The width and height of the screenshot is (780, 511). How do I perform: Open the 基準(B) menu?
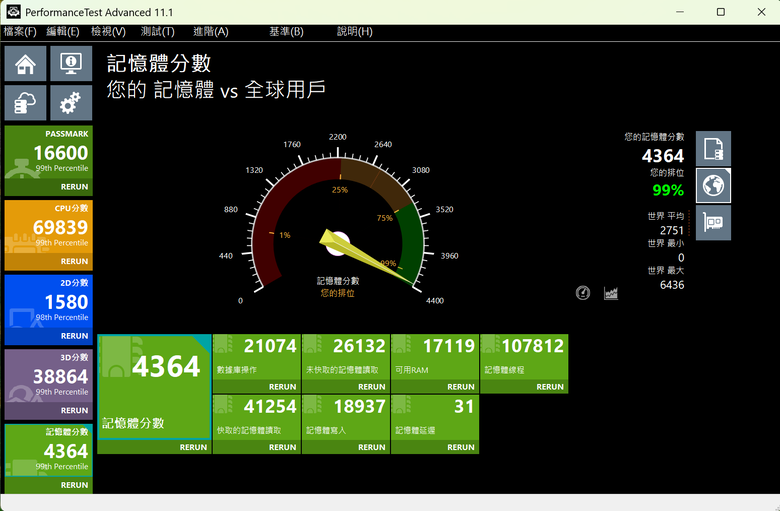286,31
